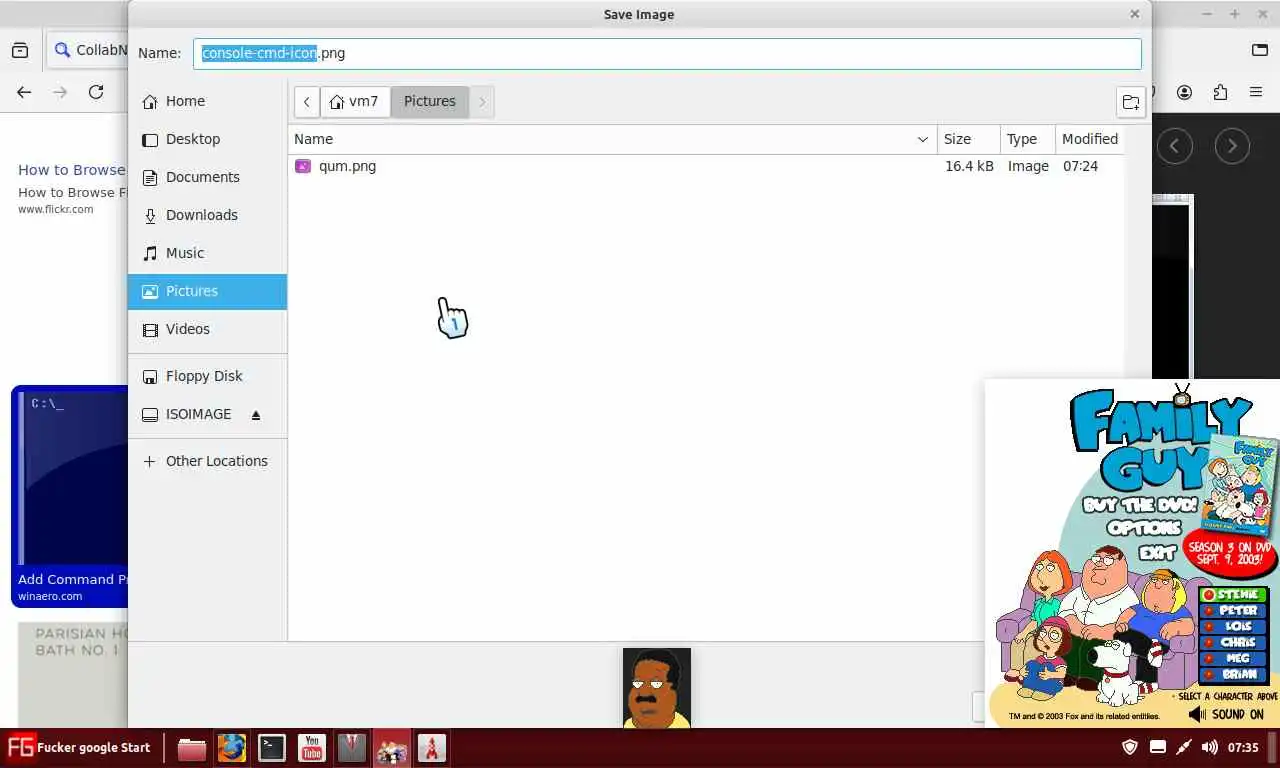Open Home in the places sidebar
The width and height of the screenshot is (1280, 768).
(207, 101)
